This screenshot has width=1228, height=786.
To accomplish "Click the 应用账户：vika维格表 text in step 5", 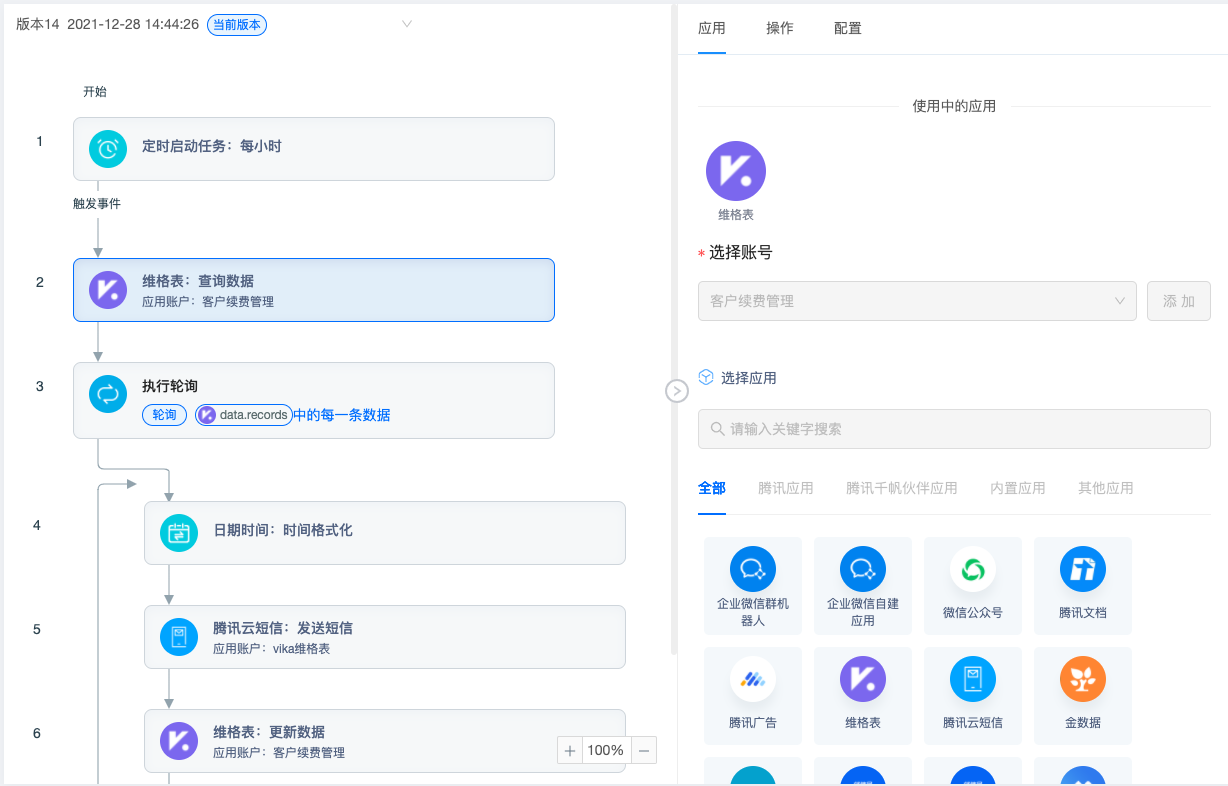I will (272, 649).
